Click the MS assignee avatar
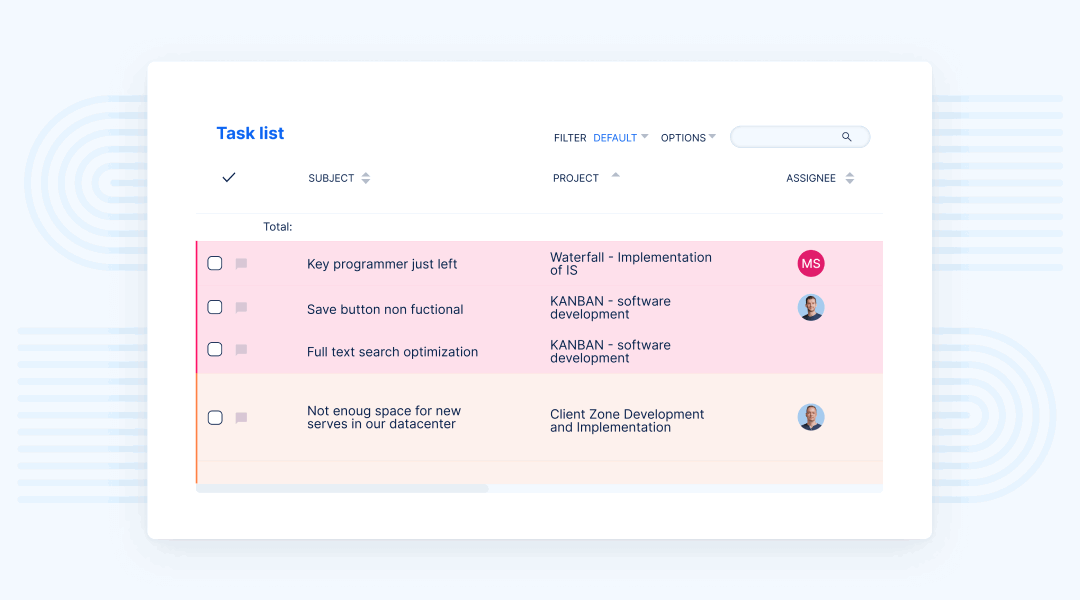The width and height of the screenshot is (1081, 601). point(810,264)
